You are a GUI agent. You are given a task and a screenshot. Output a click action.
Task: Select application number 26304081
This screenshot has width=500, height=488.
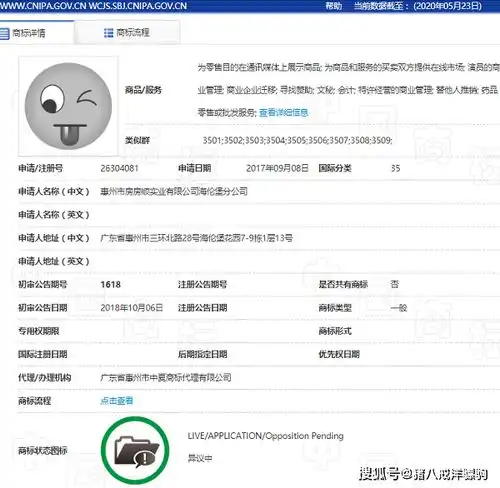[119, 168]
